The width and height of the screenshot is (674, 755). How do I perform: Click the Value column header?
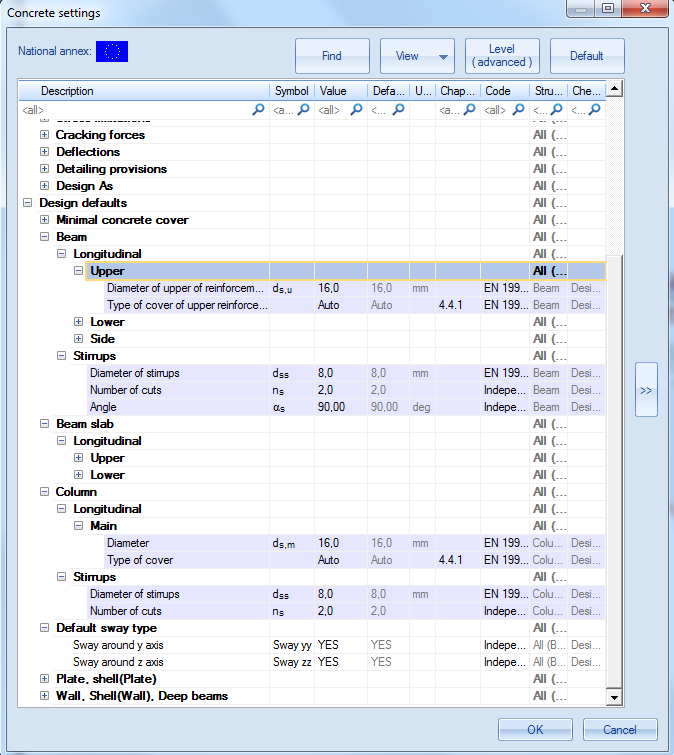point(341,91)
